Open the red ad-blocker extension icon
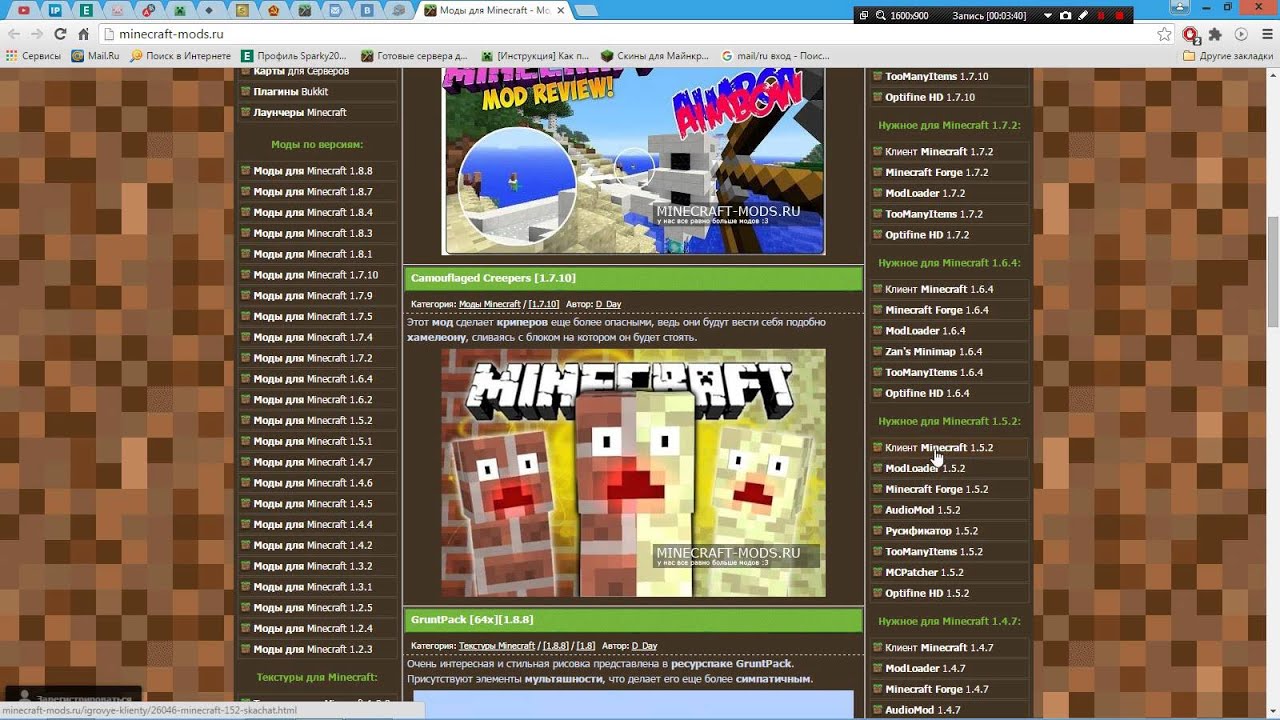This screenshot has height=720, width=1280. [1192, 35]
